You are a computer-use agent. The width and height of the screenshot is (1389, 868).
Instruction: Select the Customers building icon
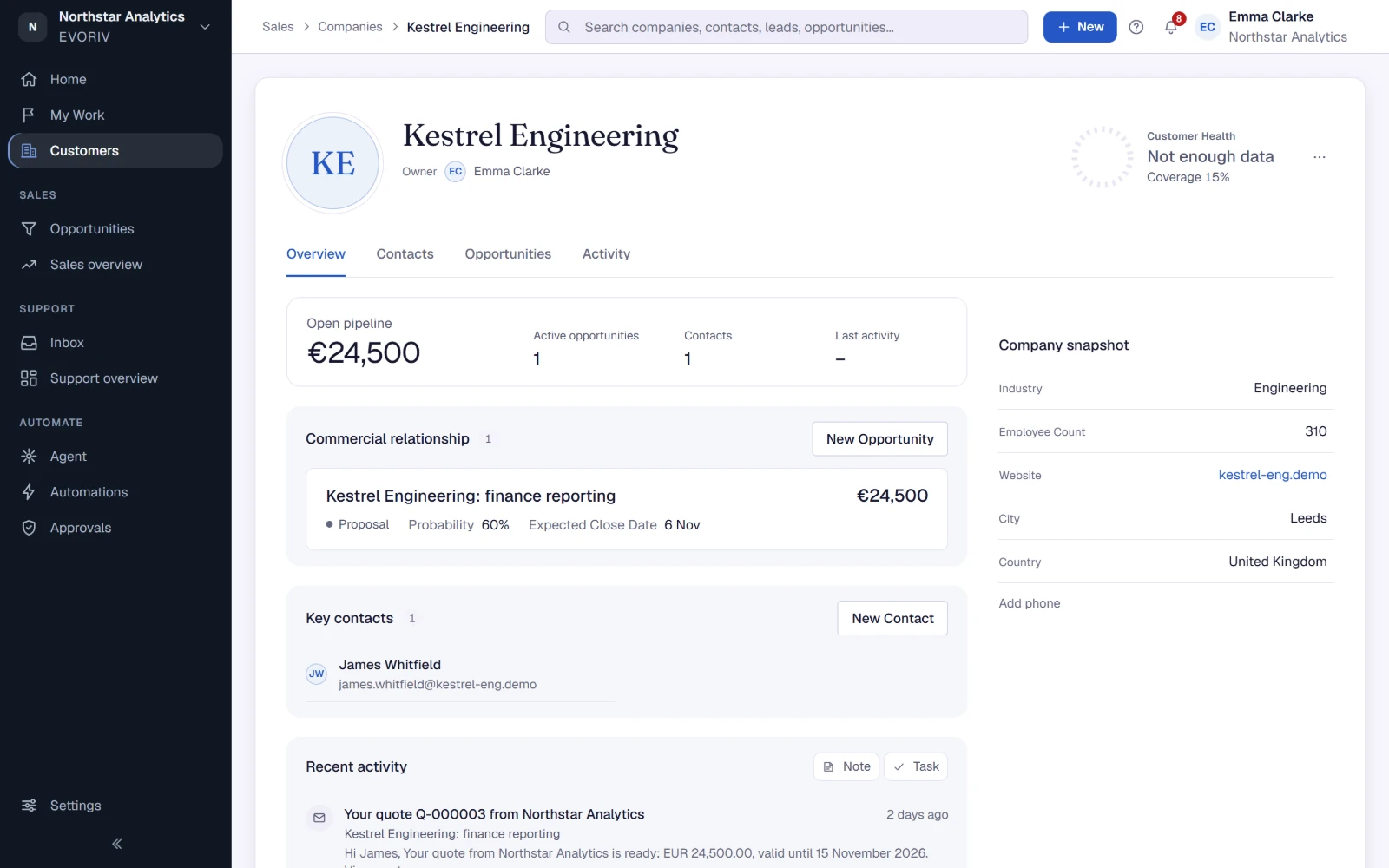click(29, 150)
